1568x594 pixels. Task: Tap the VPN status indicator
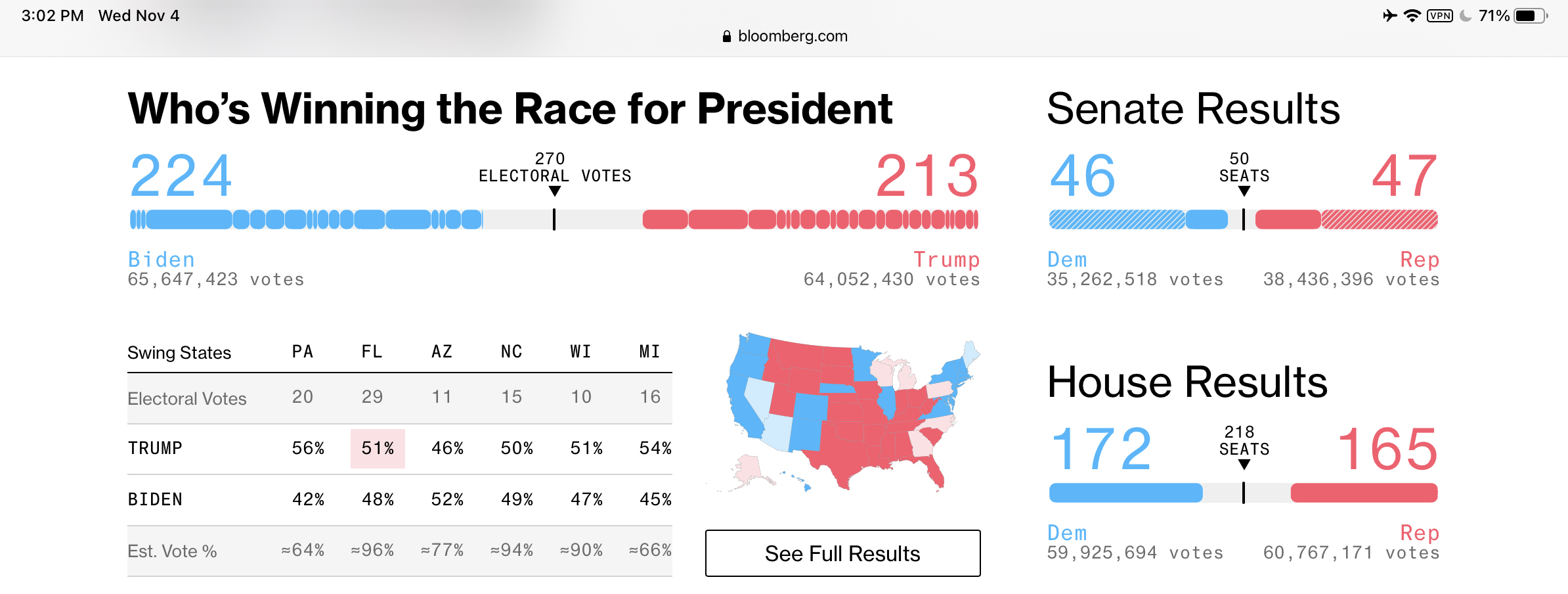coord(1440,16)
